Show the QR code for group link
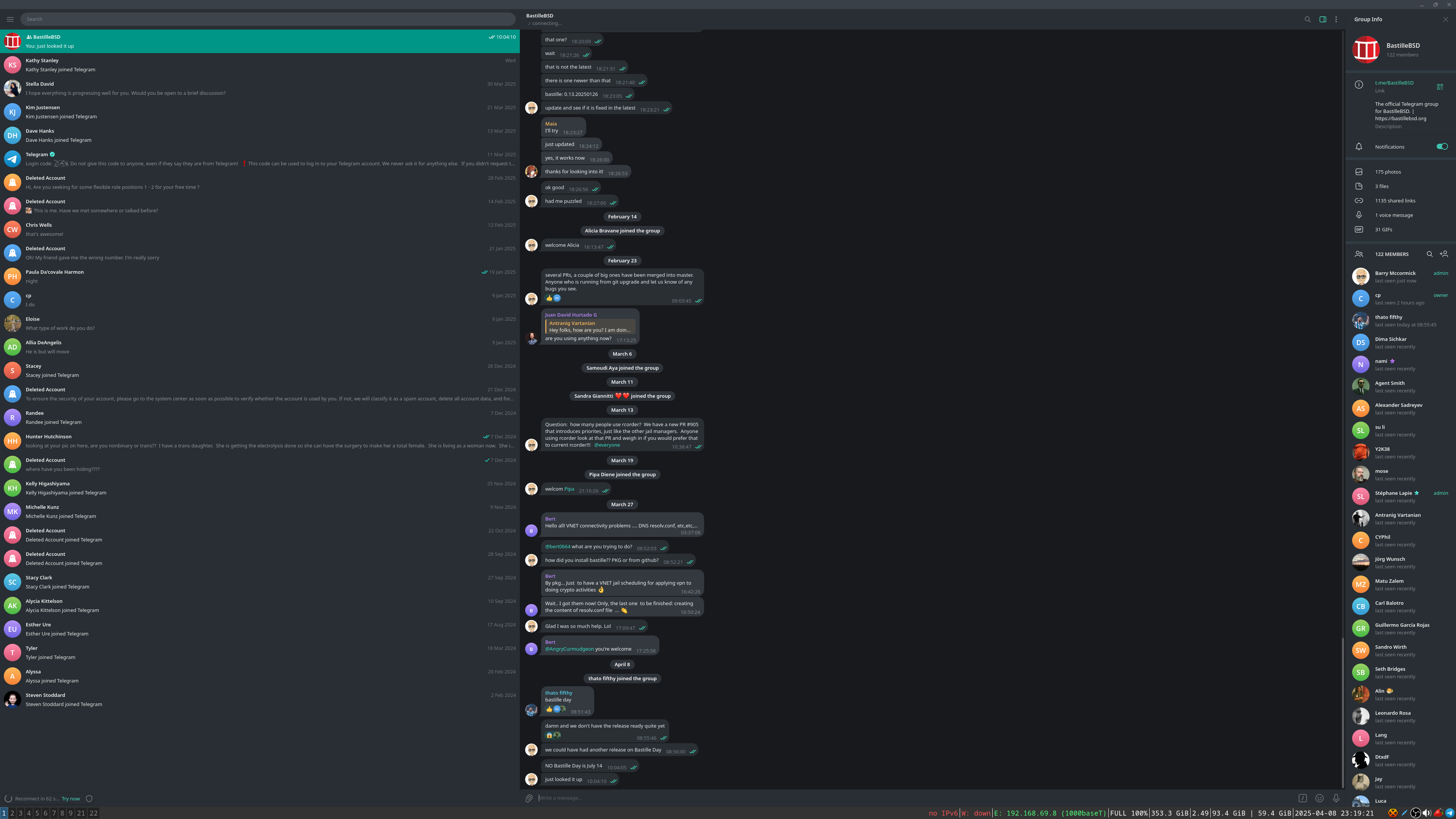Image resolution: width=1456 pixels, height=819 pixels. (1440, 86)
